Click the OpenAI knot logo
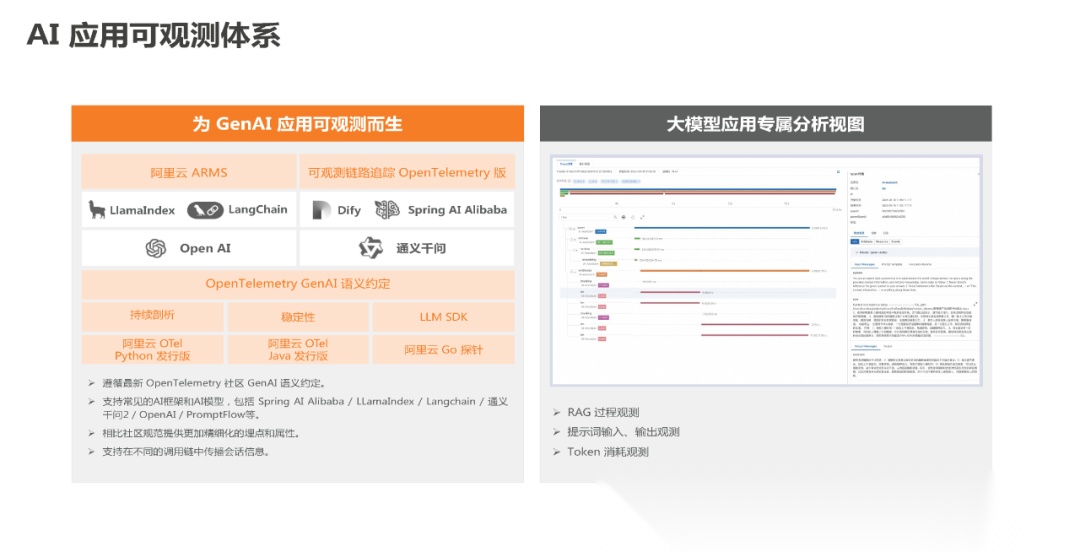This screenshot has width=1080, height=552. point(156,248)
